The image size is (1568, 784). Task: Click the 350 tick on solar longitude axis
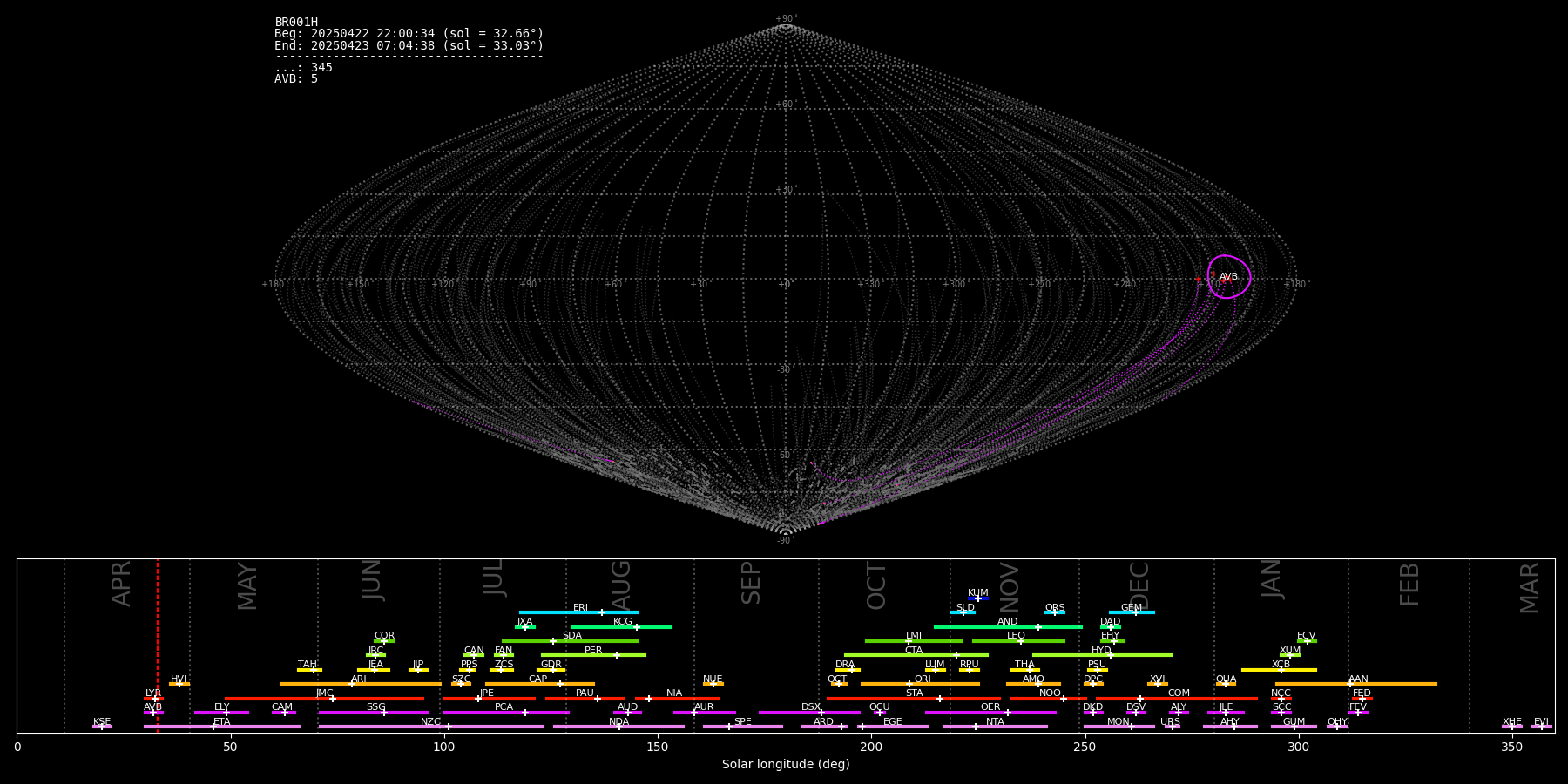click(1512, 747)
